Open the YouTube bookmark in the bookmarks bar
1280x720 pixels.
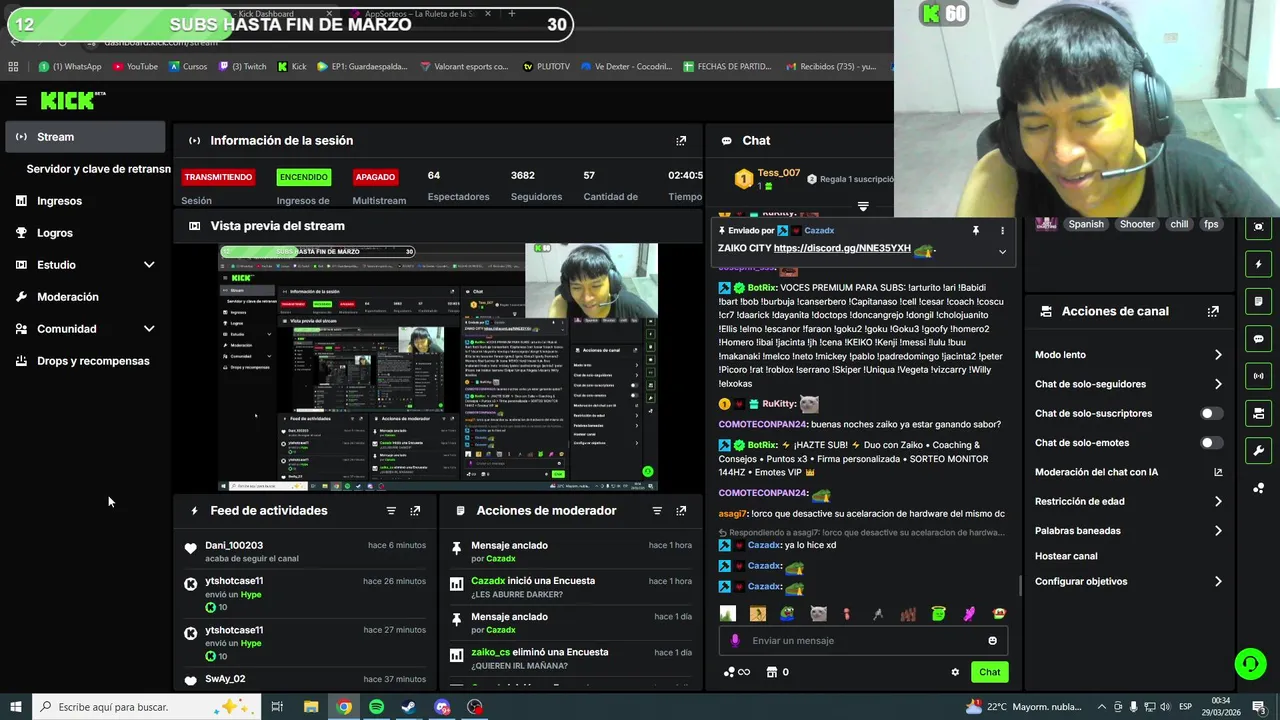135,67
